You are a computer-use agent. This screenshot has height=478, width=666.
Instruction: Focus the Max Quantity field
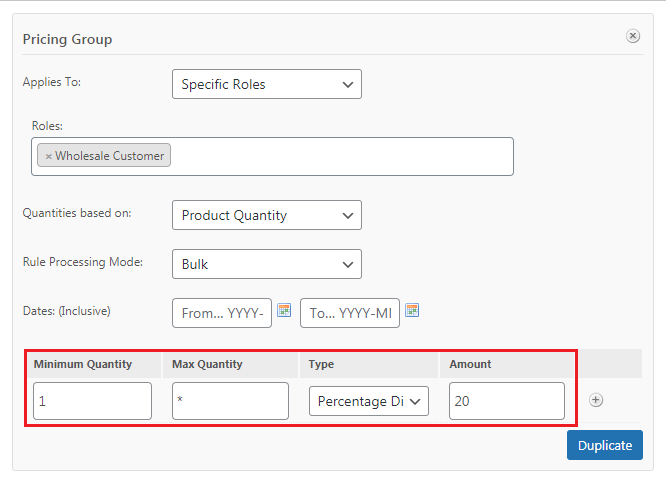[x=230, y=401]
